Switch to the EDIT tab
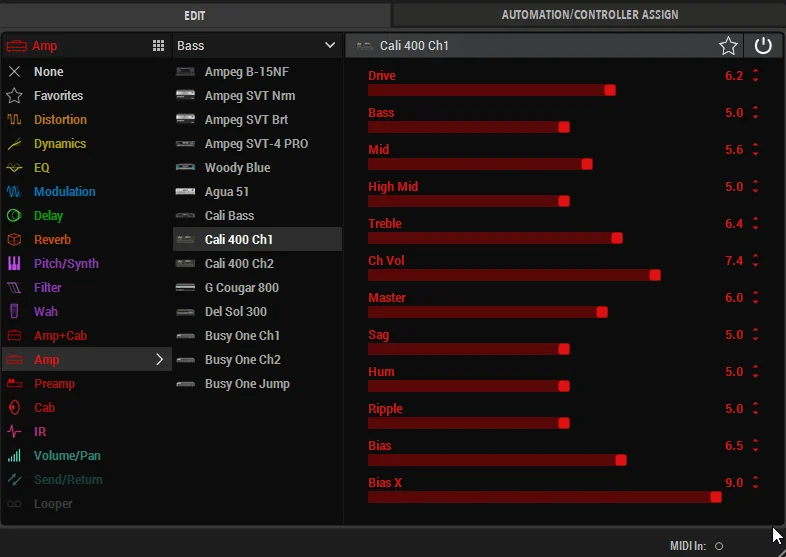Viewport: 786px width, 557px height. click(194, 15)
